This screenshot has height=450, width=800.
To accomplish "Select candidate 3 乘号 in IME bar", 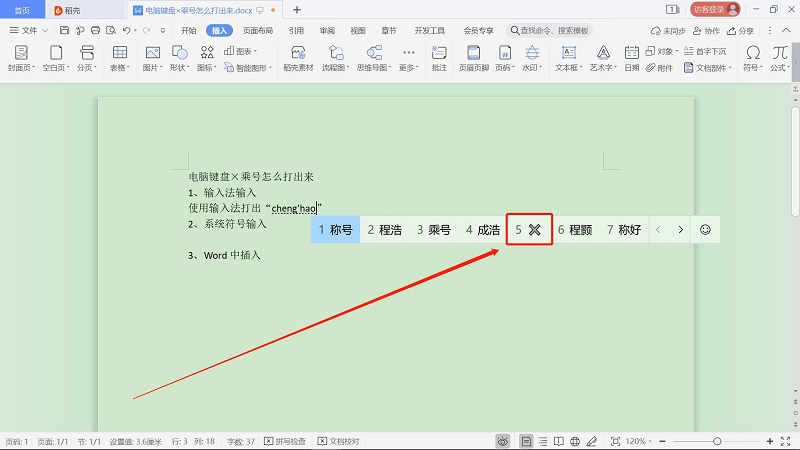I will click(433, 229).
